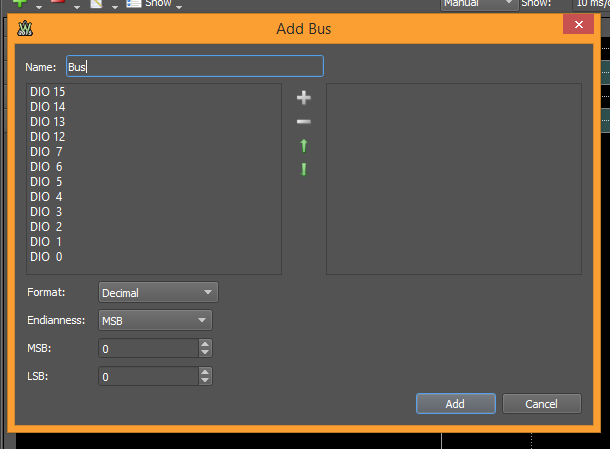Viewport: 610px width, 449px height.
Task: Increment the LSB spinner value
Action: pos(206,372)
